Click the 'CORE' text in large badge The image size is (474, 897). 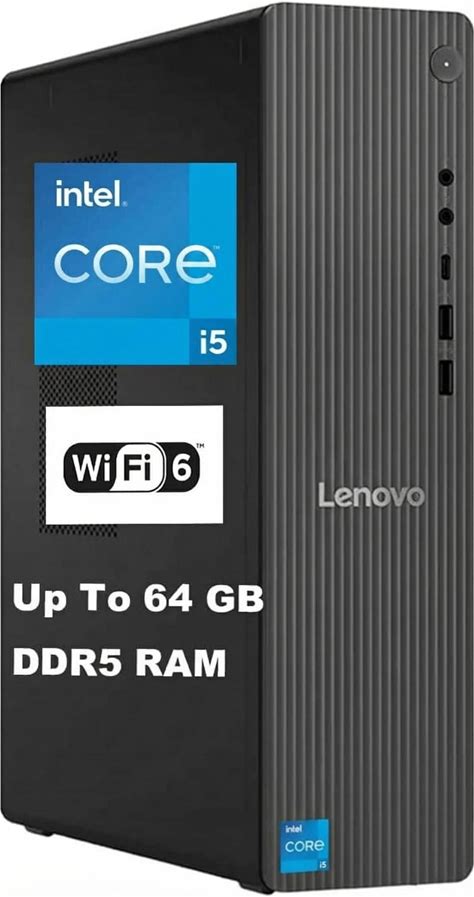coord(136,264)
